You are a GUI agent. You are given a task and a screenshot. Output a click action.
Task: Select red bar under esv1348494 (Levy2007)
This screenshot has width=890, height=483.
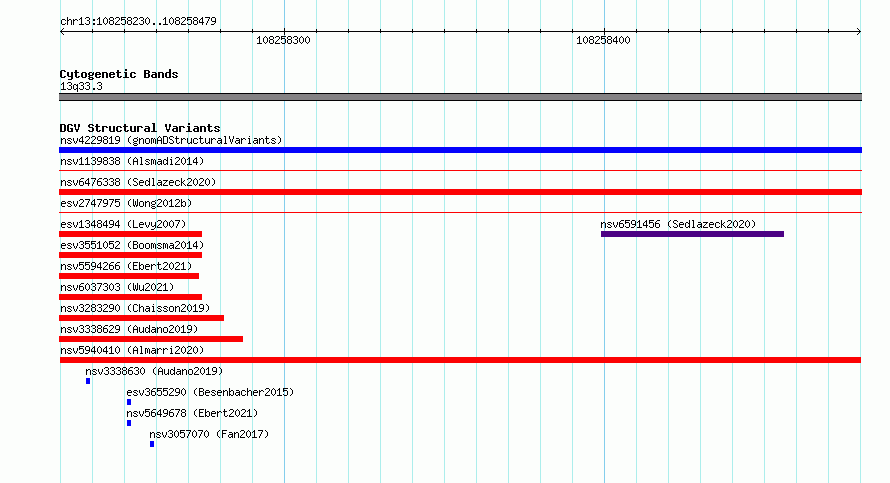(131, 234)
